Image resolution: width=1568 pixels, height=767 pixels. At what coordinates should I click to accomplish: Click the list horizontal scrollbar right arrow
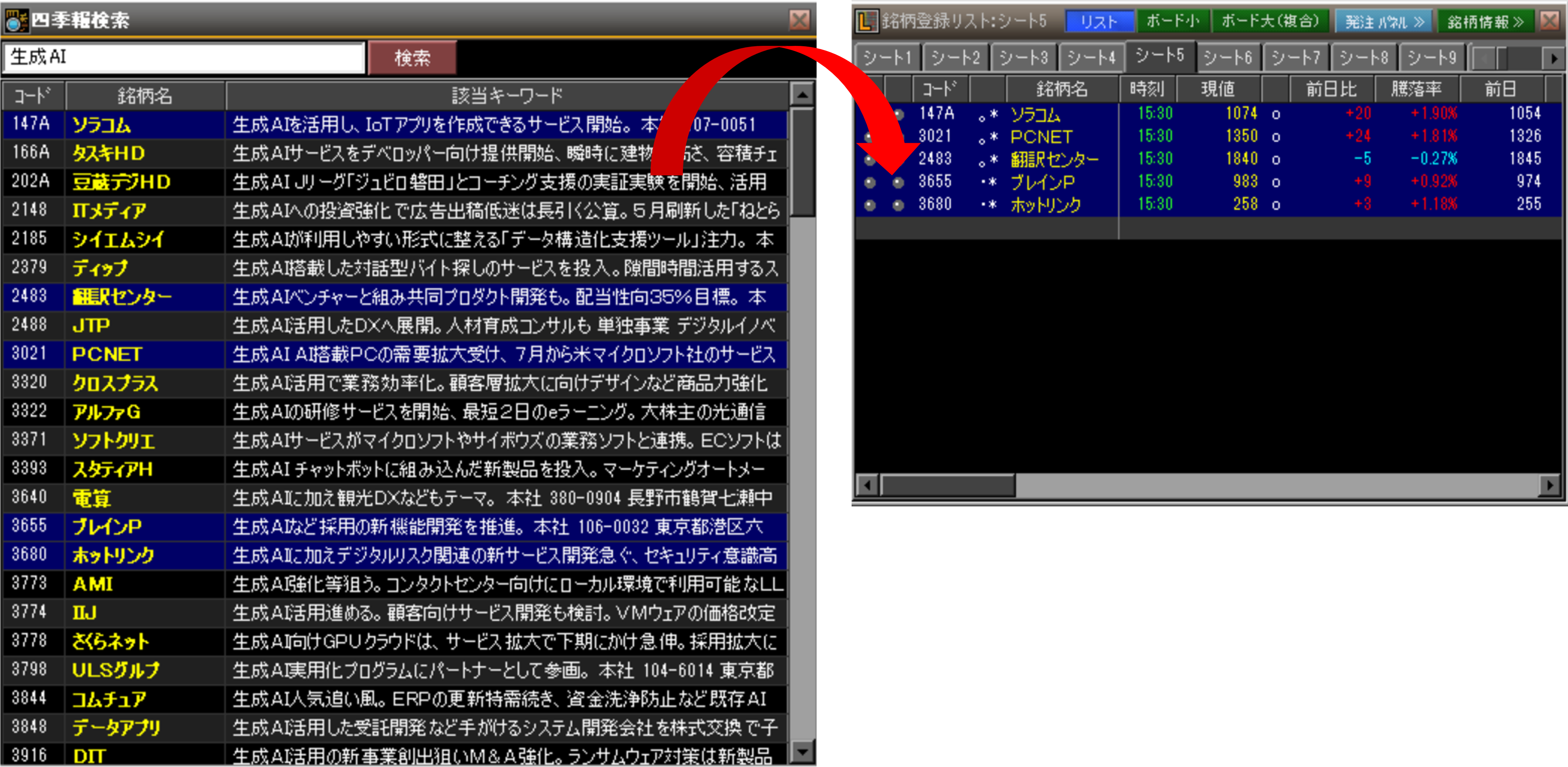point(1550,485)
